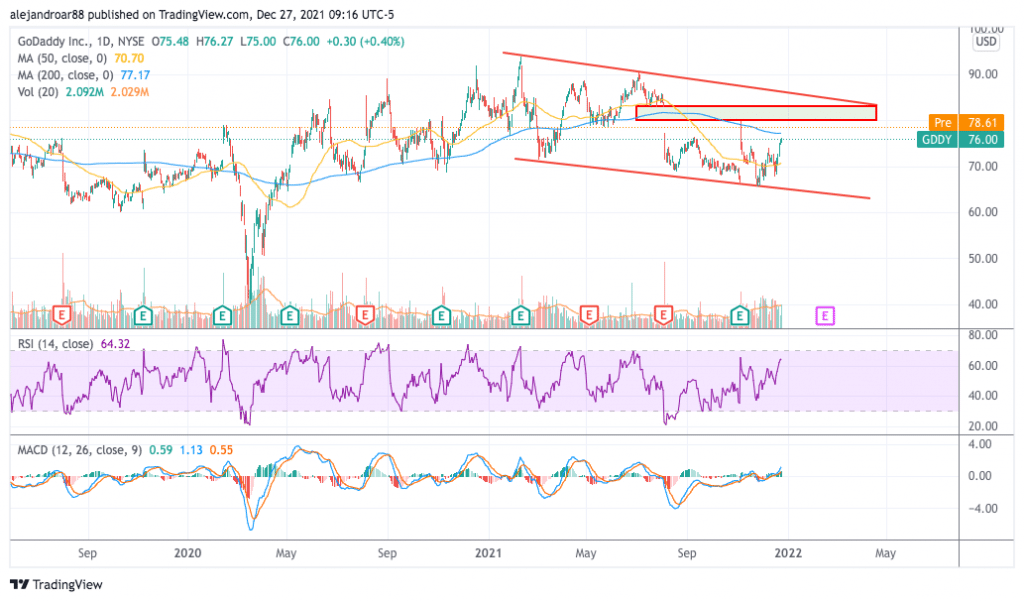
Task: Click the 90.00 price axis label
Action: (983, 74)
